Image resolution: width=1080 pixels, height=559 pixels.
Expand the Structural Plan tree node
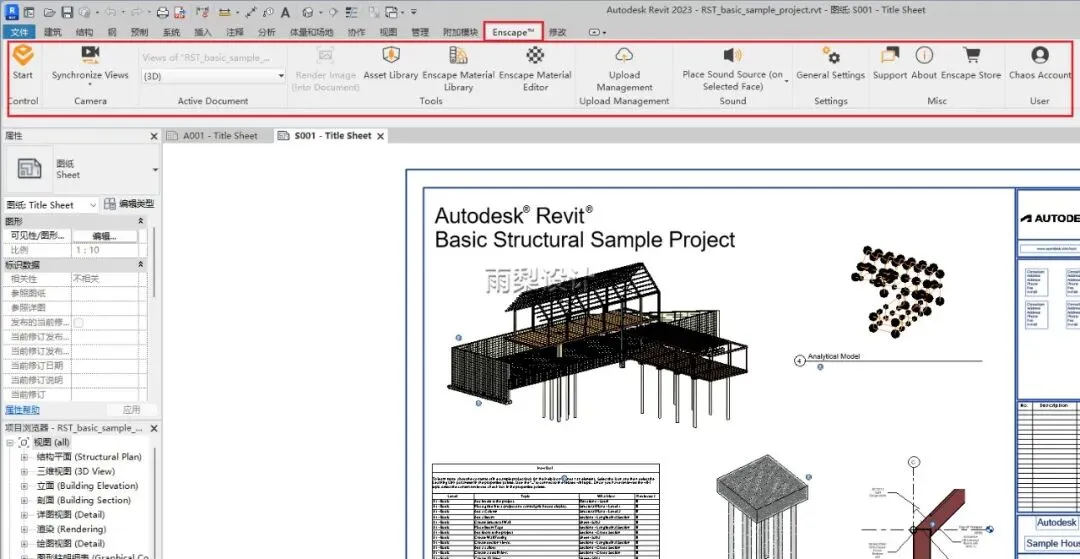24,457
